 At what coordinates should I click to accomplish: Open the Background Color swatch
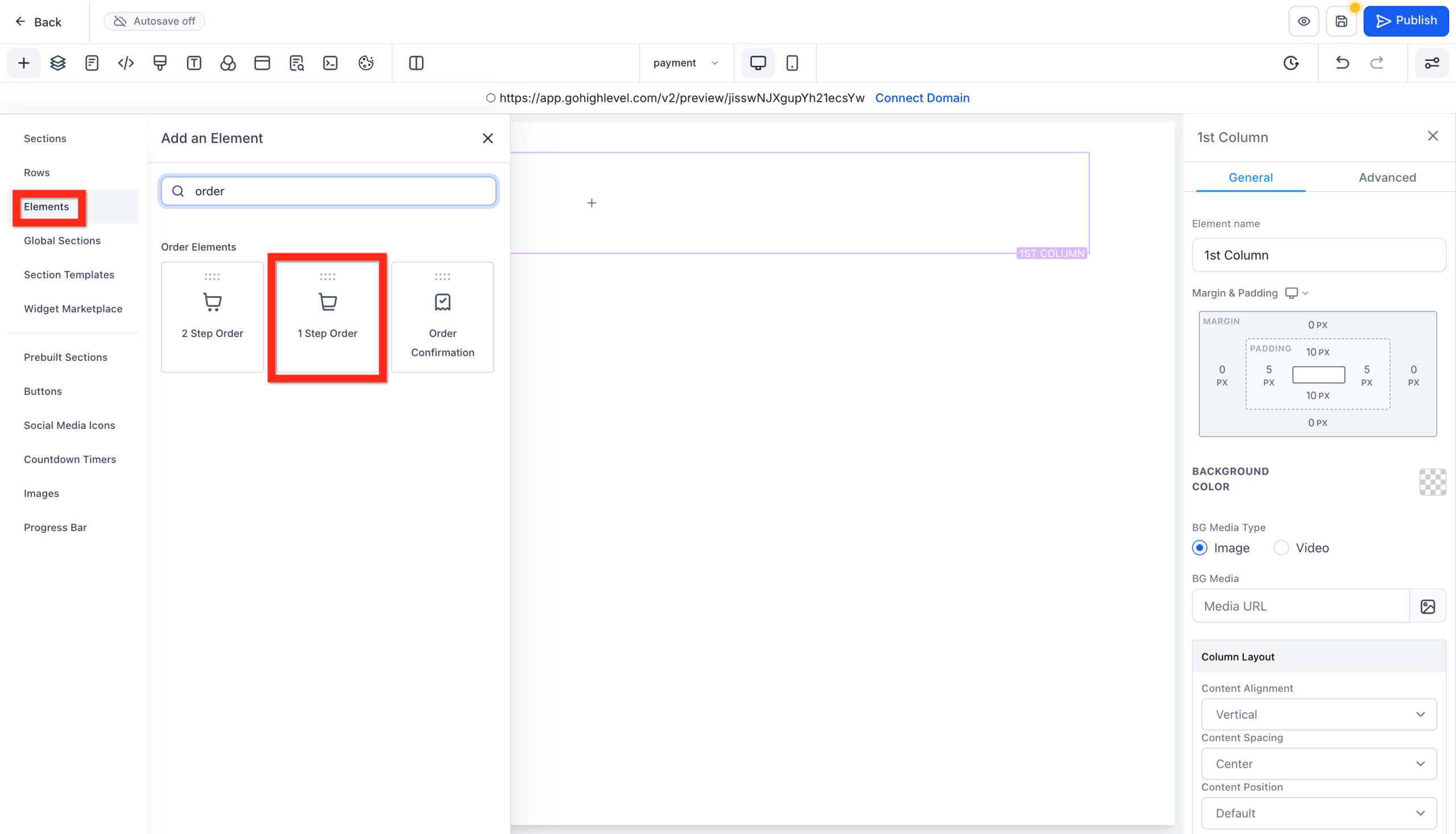[x=1432, y=482]
